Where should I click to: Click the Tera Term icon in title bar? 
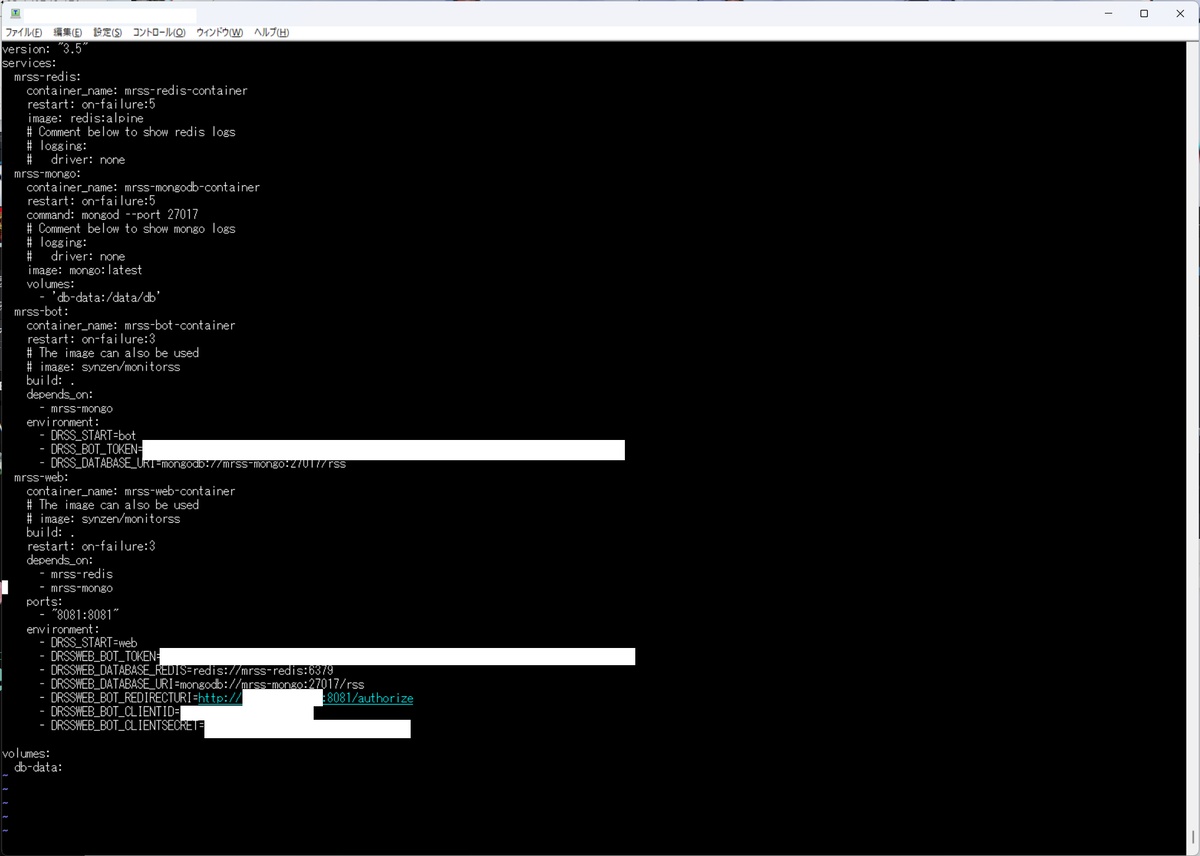tap(16, 14)
